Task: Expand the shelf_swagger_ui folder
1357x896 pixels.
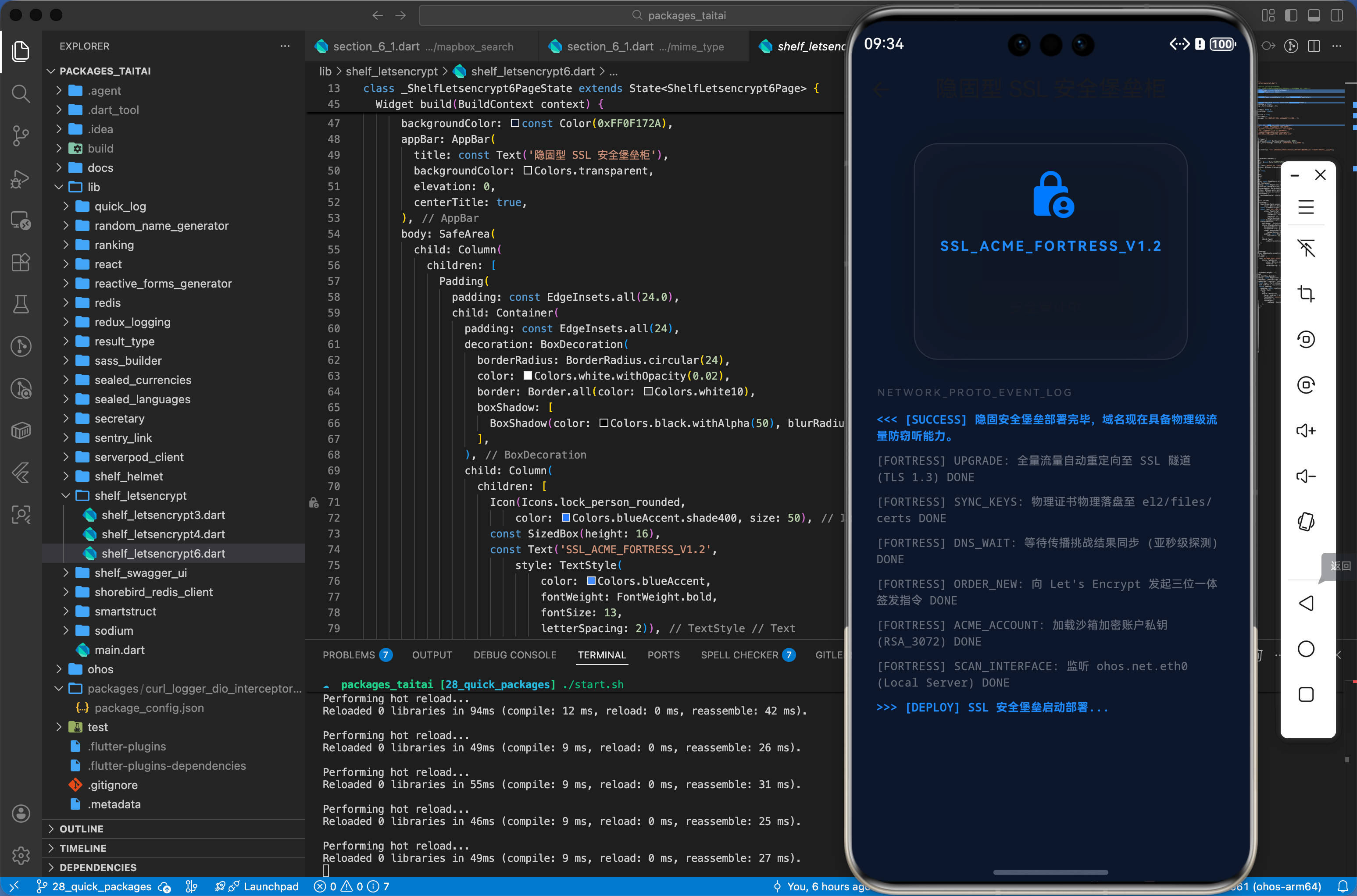Action: pos(141,572)
